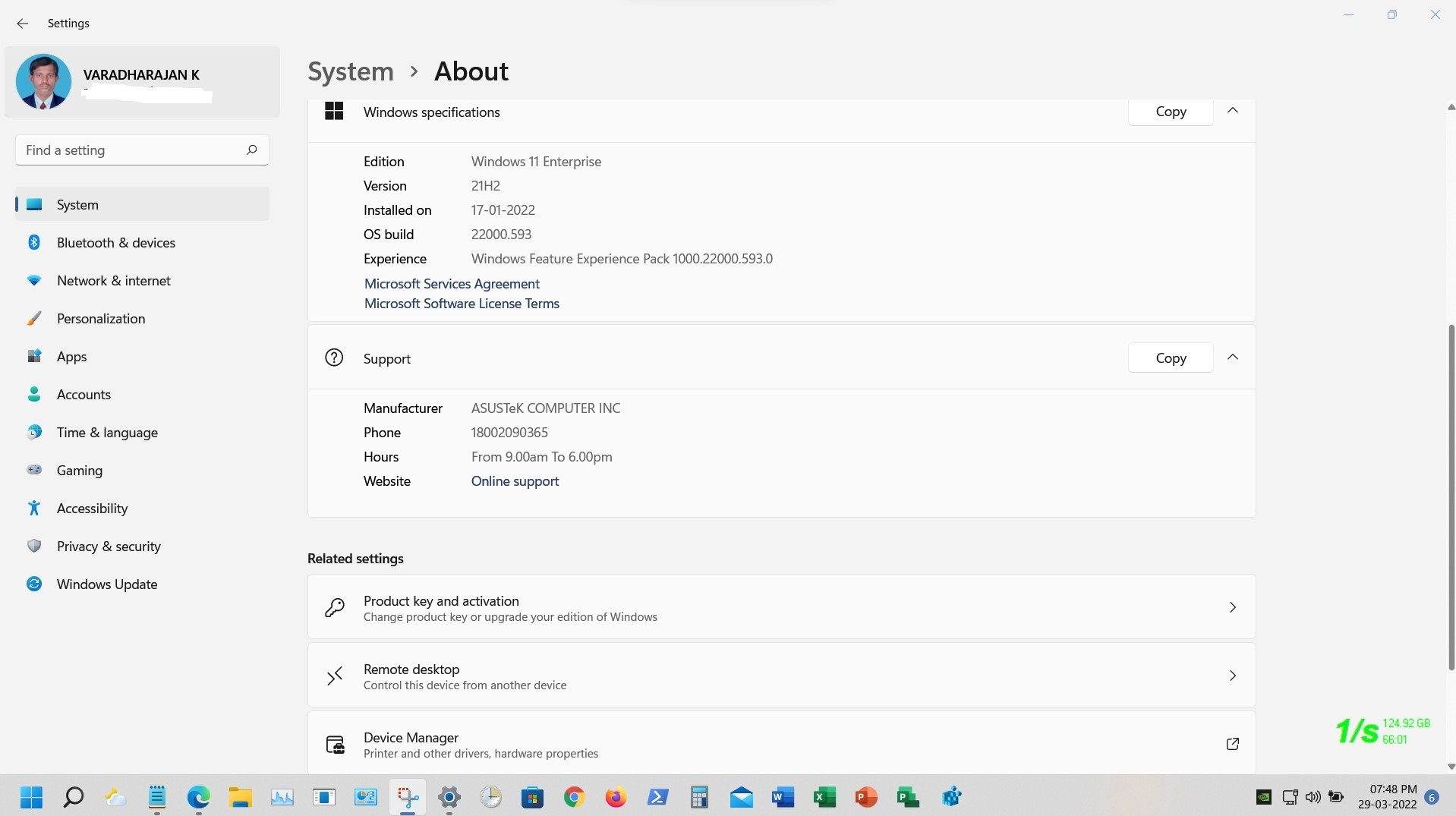
Task: Open Microsoft Services Agreement link
Action: coord(452,283)
